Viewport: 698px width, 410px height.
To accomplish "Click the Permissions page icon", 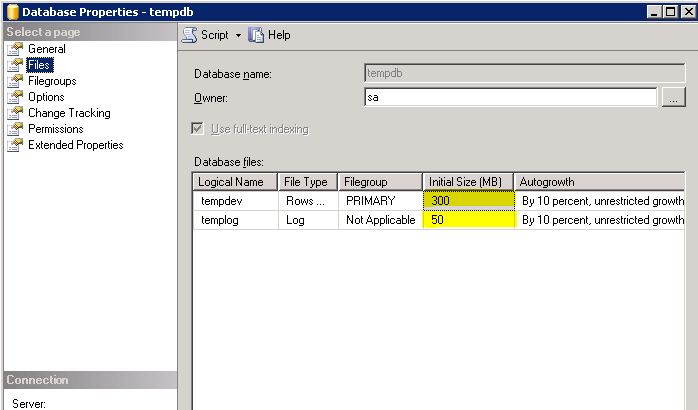I will click(15, 129).
